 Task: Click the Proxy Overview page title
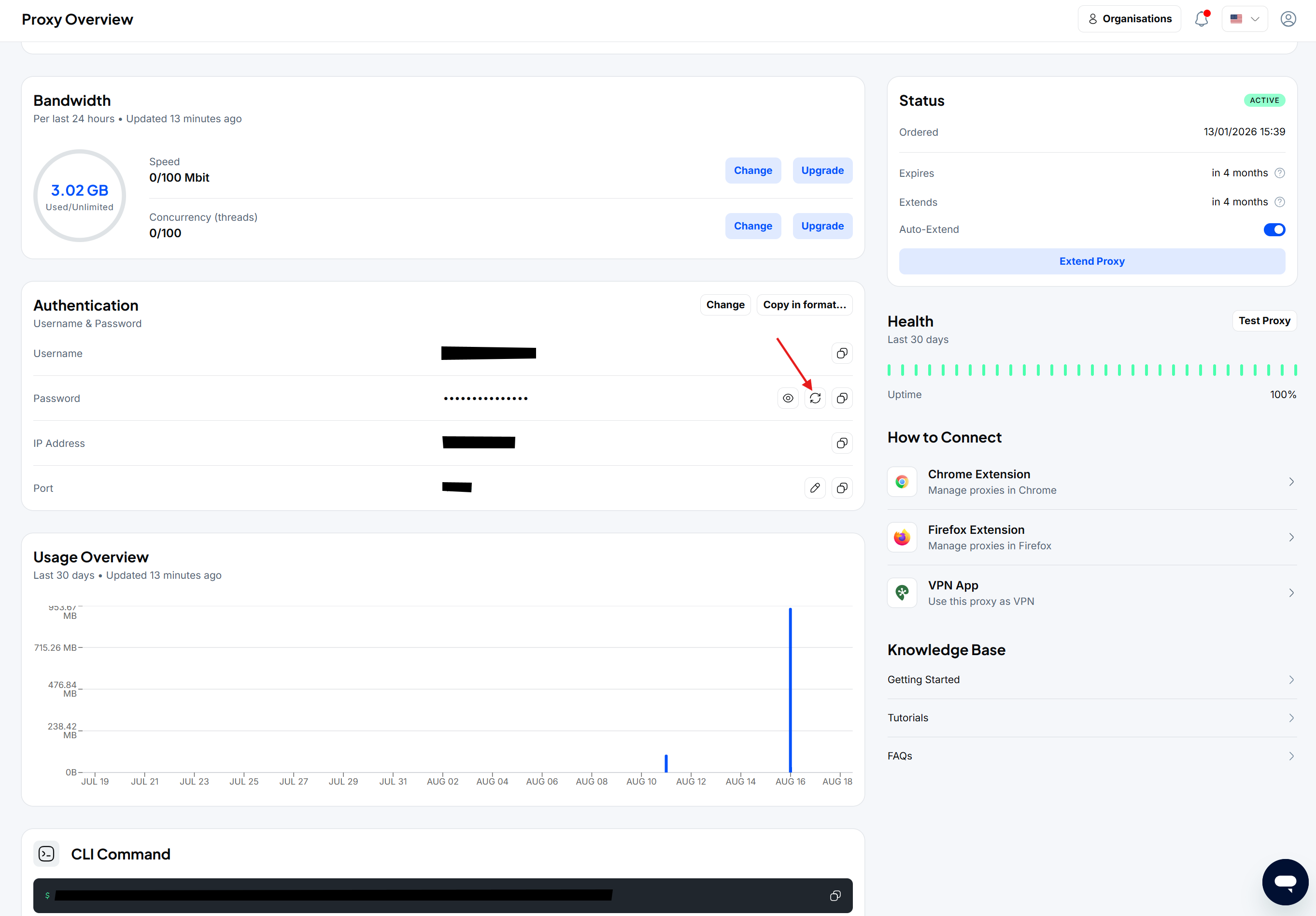click(77, 19)
